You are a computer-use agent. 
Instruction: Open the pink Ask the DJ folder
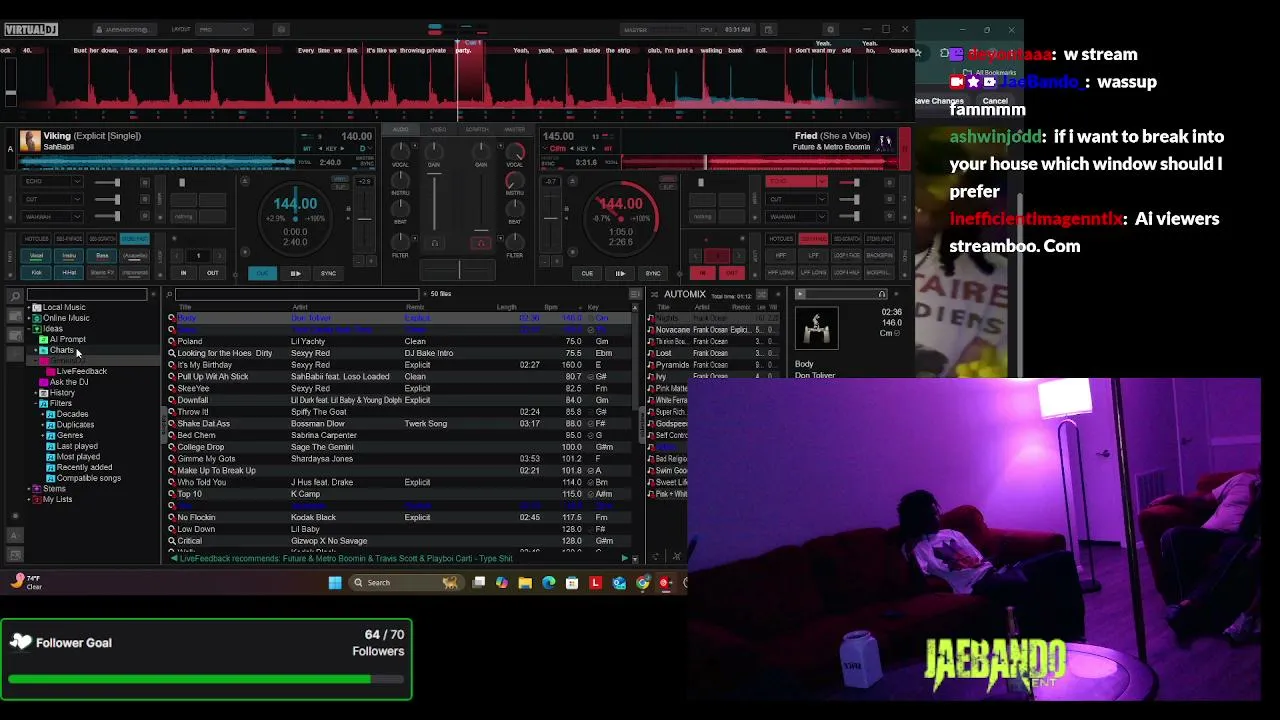(44, 382)
